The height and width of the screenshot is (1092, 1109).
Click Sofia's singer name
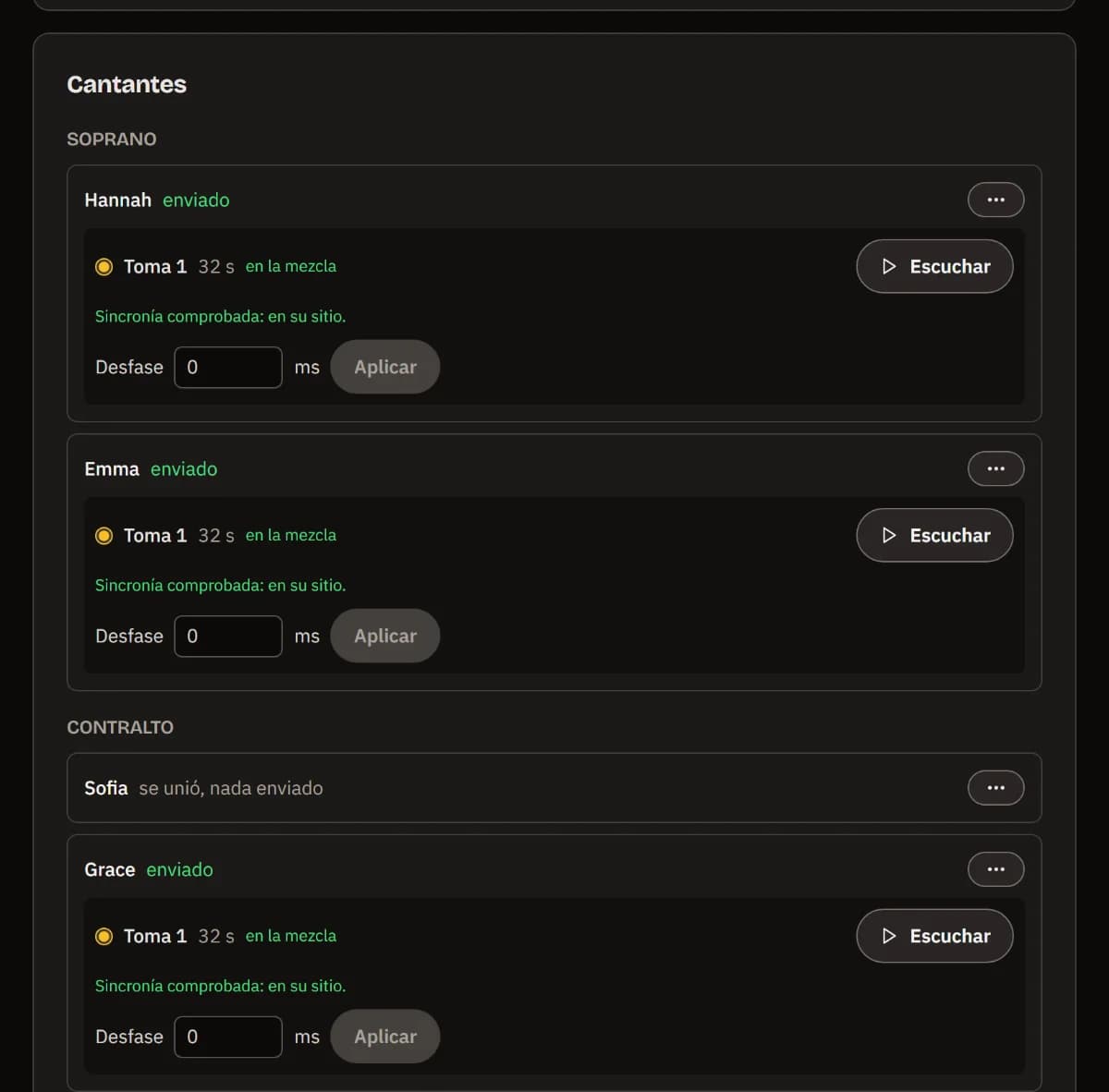point(106,788)
